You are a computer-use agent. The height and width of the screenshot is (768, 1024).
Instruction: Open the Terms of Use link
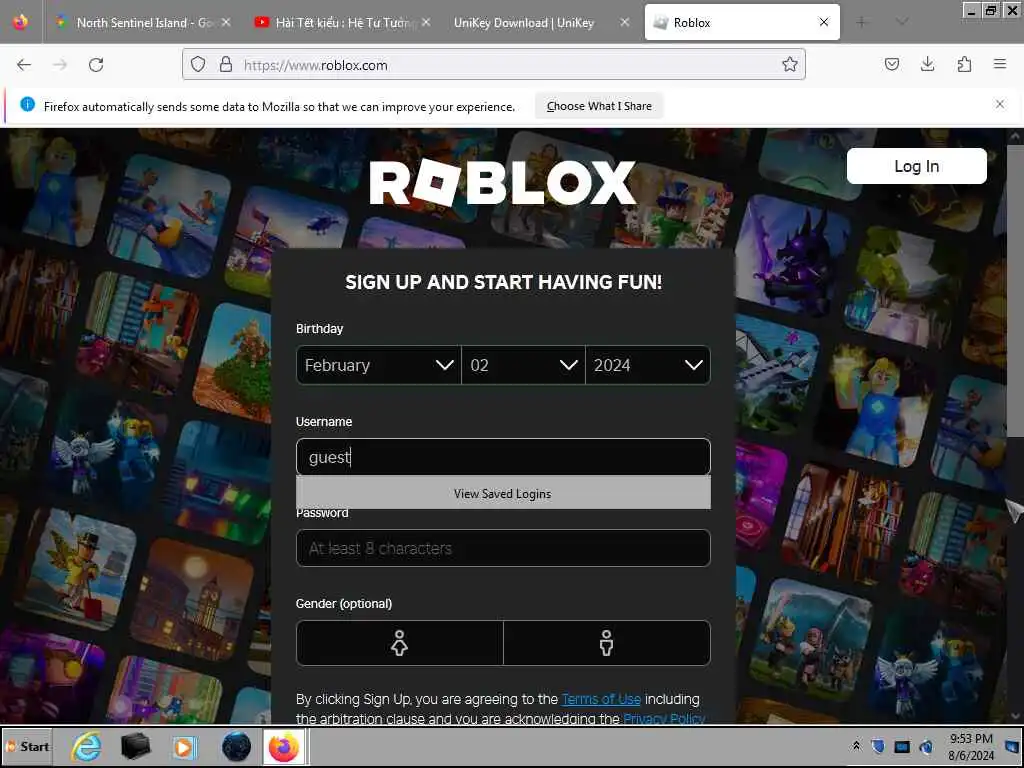coord(601,699)
